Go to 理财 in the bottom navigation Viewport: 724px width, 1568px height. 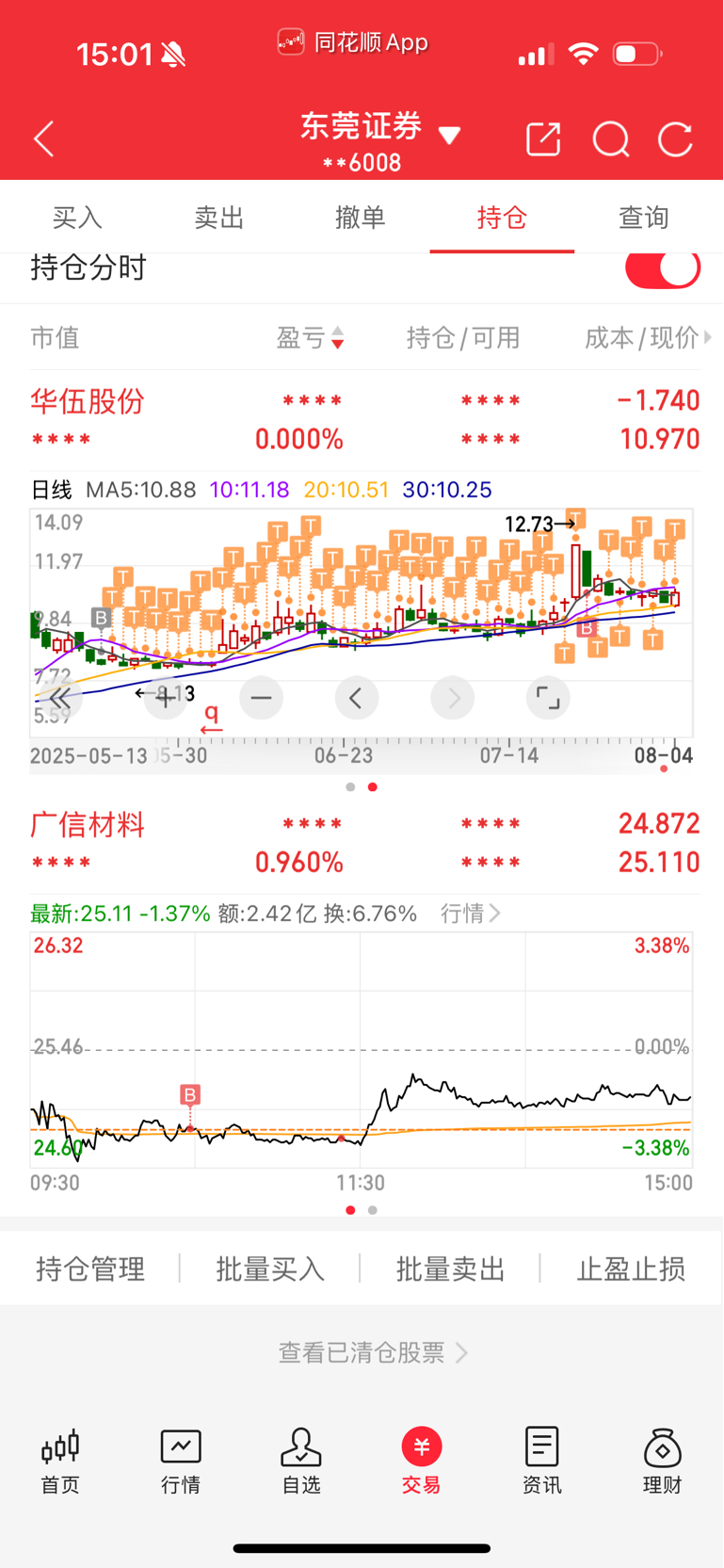pyautogui.click(x=663, y=1461)
